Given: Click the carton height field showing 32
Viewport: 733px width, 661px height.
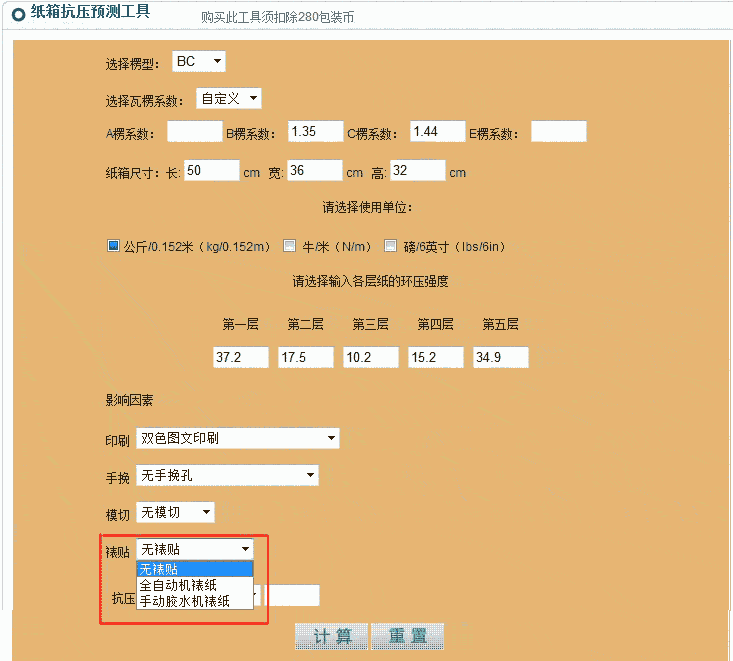Looking at the screenshot, I should pyautogui.click(x=417, y=171).
